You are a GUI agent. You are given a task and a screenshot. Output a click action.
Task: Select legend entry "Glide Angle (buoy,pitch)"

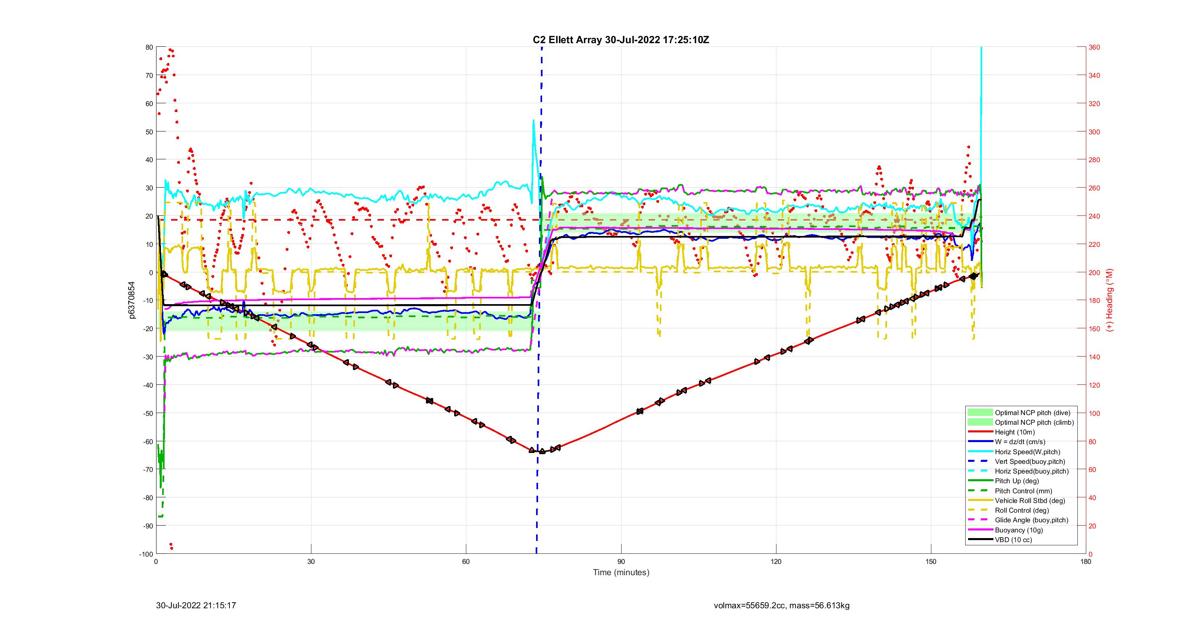coord(1033,520)
